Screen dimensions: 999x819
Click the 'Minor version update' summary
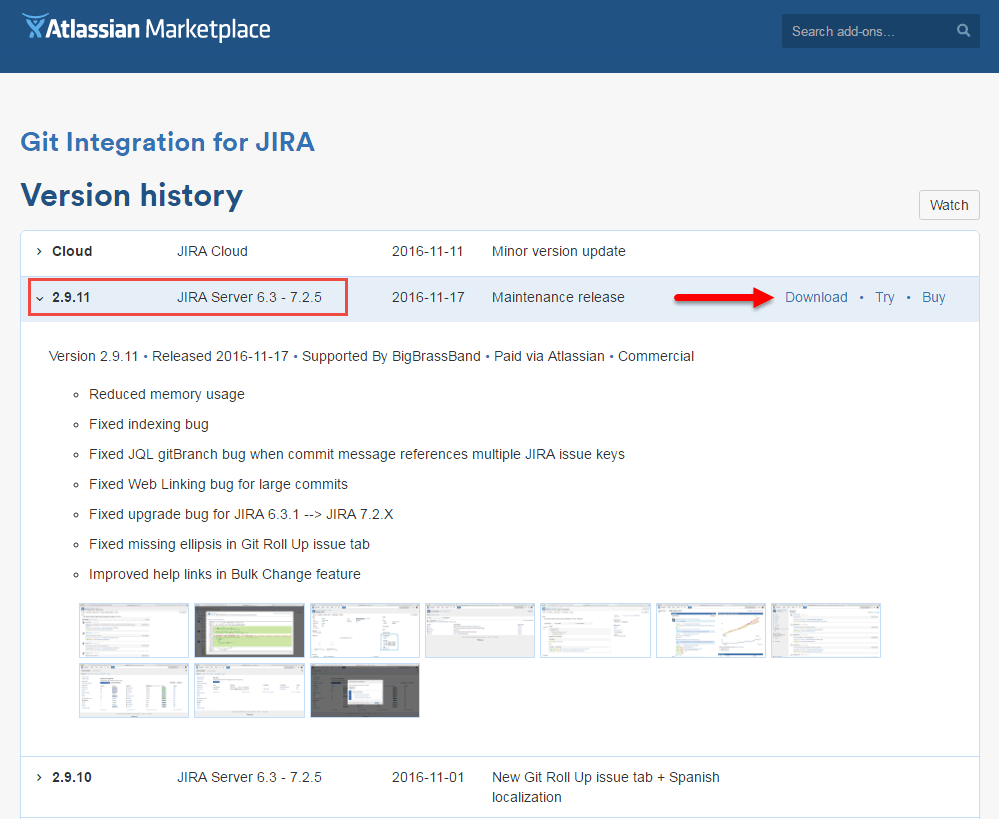559,251
